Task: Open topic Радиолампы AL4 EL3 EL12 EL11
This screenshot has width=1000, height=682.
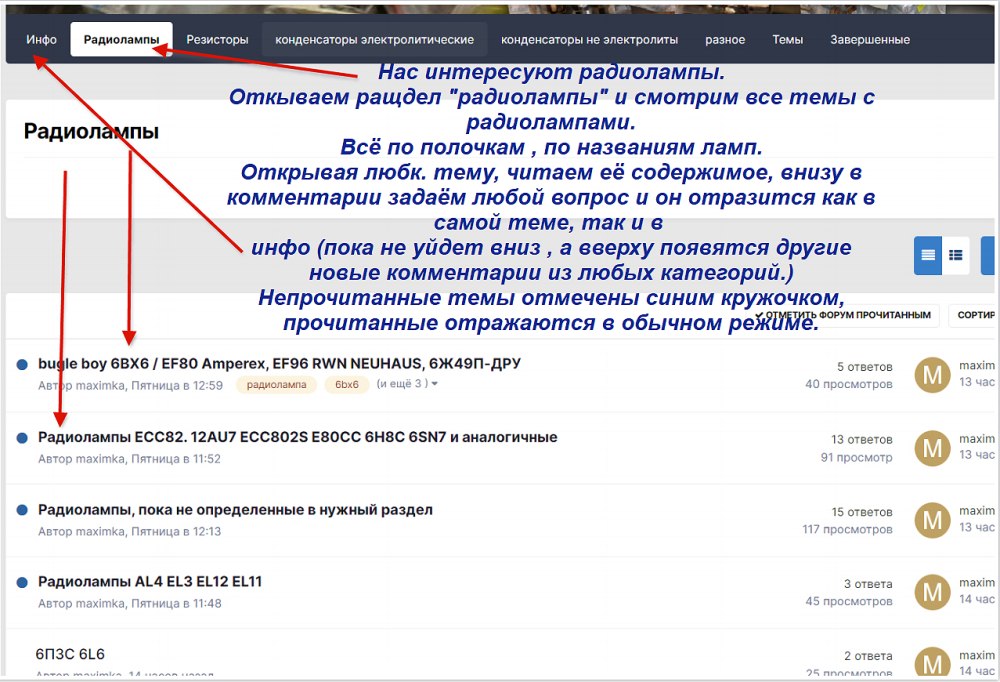Action: point(150,581)
